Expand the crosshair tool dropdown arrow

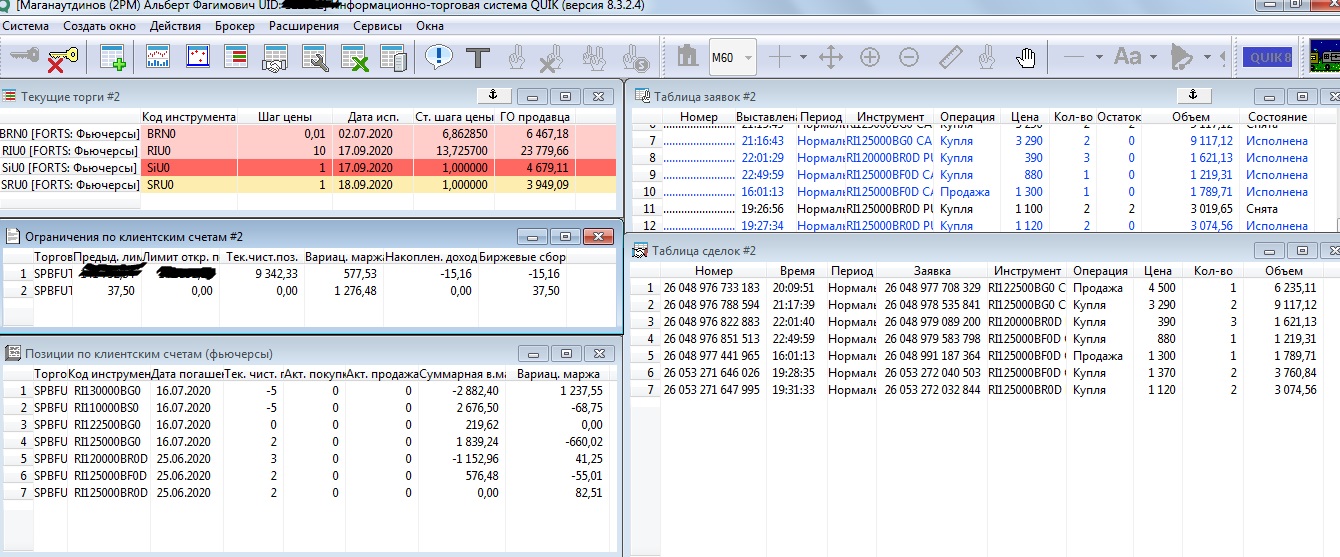click(803, 58)
